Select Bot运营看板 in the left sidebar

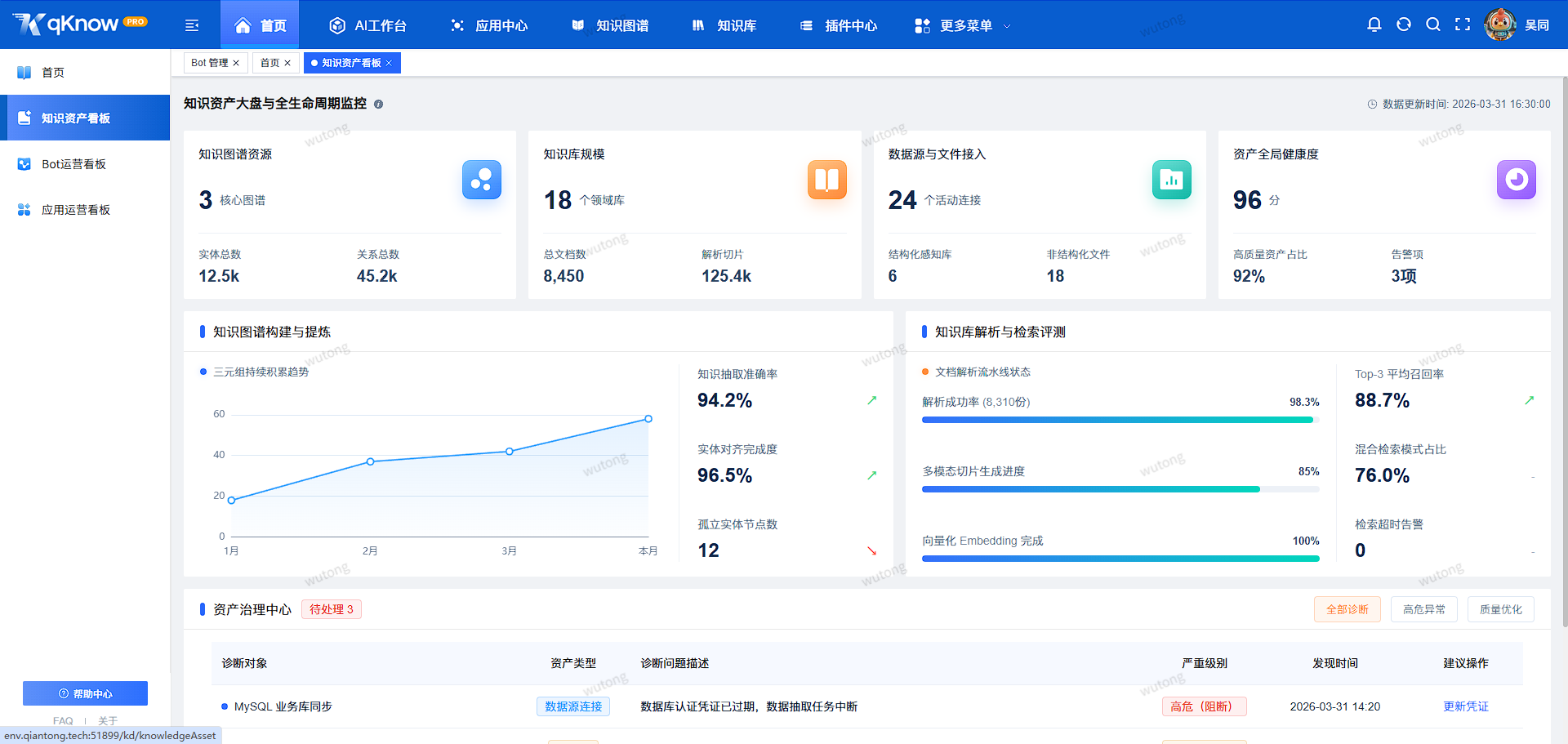coord(85,164)
